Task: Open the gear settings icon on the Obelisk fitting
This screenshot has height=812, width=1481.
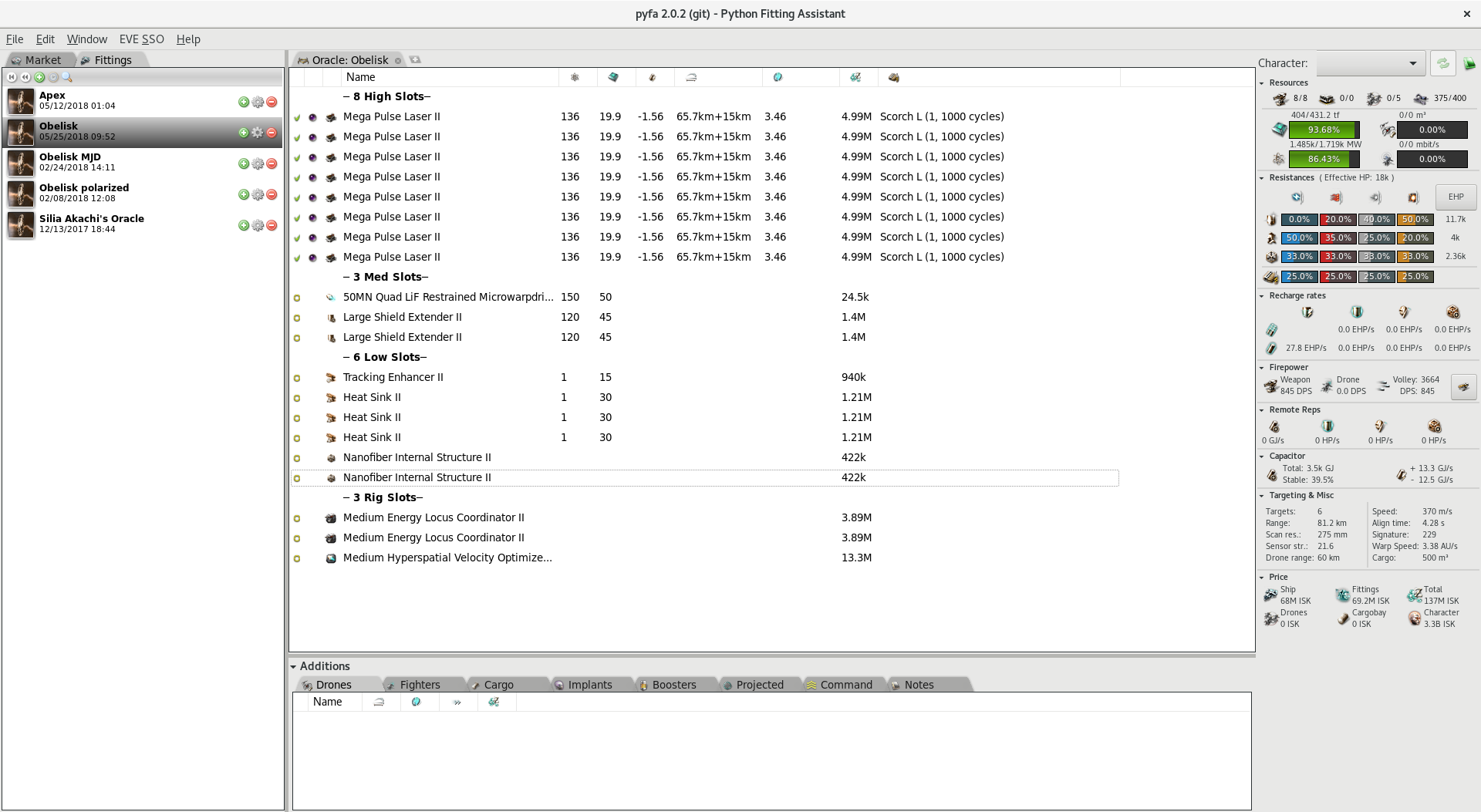Action: tap(257, 133)
